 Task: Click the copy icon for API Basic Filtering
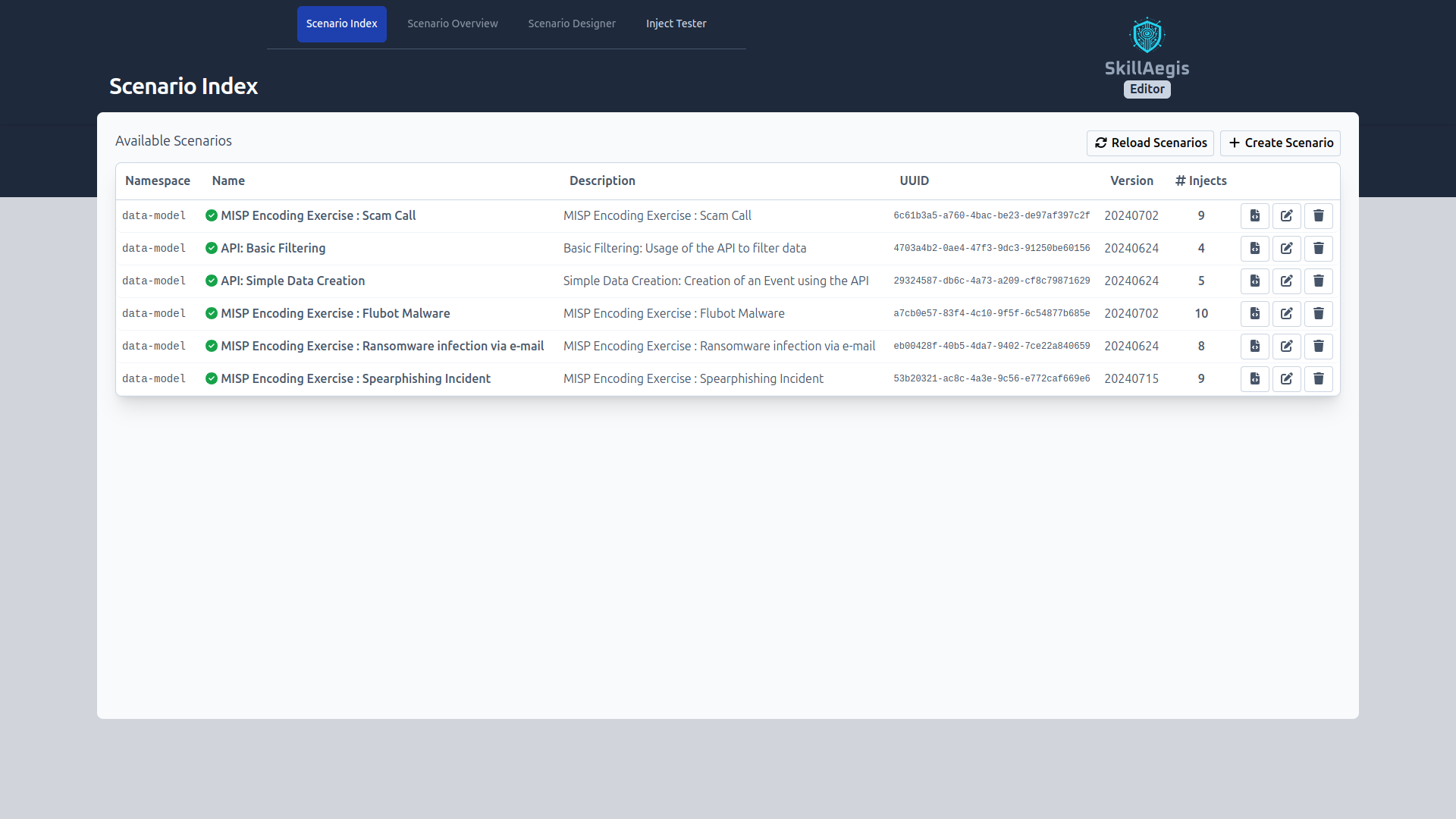point(1254,247)
